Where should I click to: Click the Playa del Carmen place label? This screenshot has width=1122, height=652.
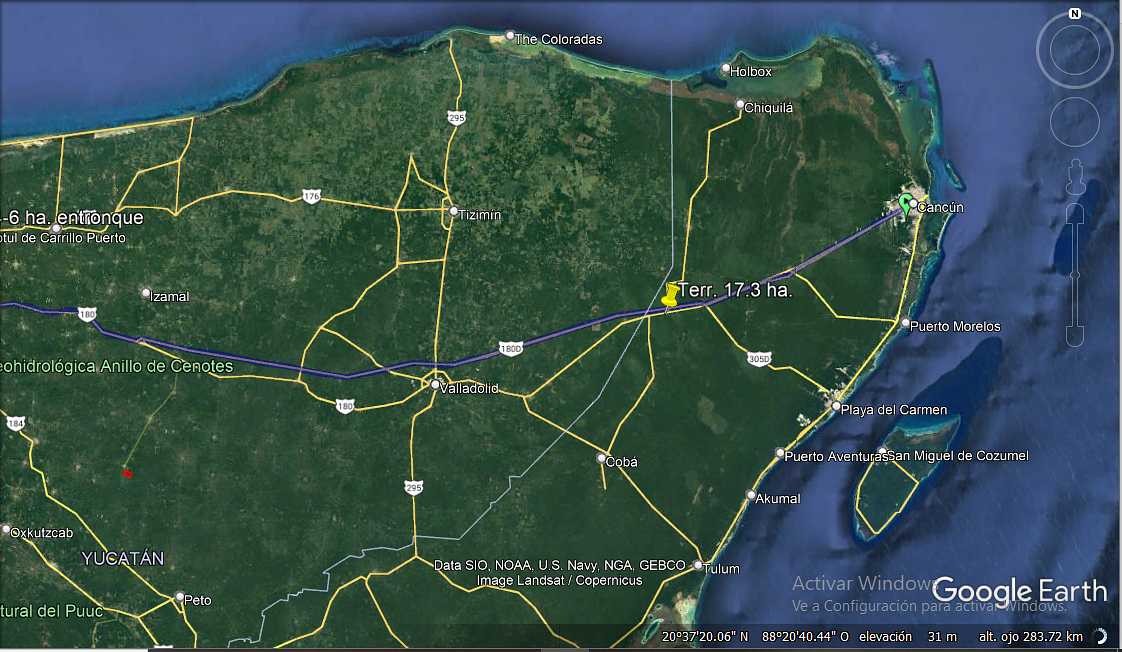pyautogui.click(x=894, y=410)
